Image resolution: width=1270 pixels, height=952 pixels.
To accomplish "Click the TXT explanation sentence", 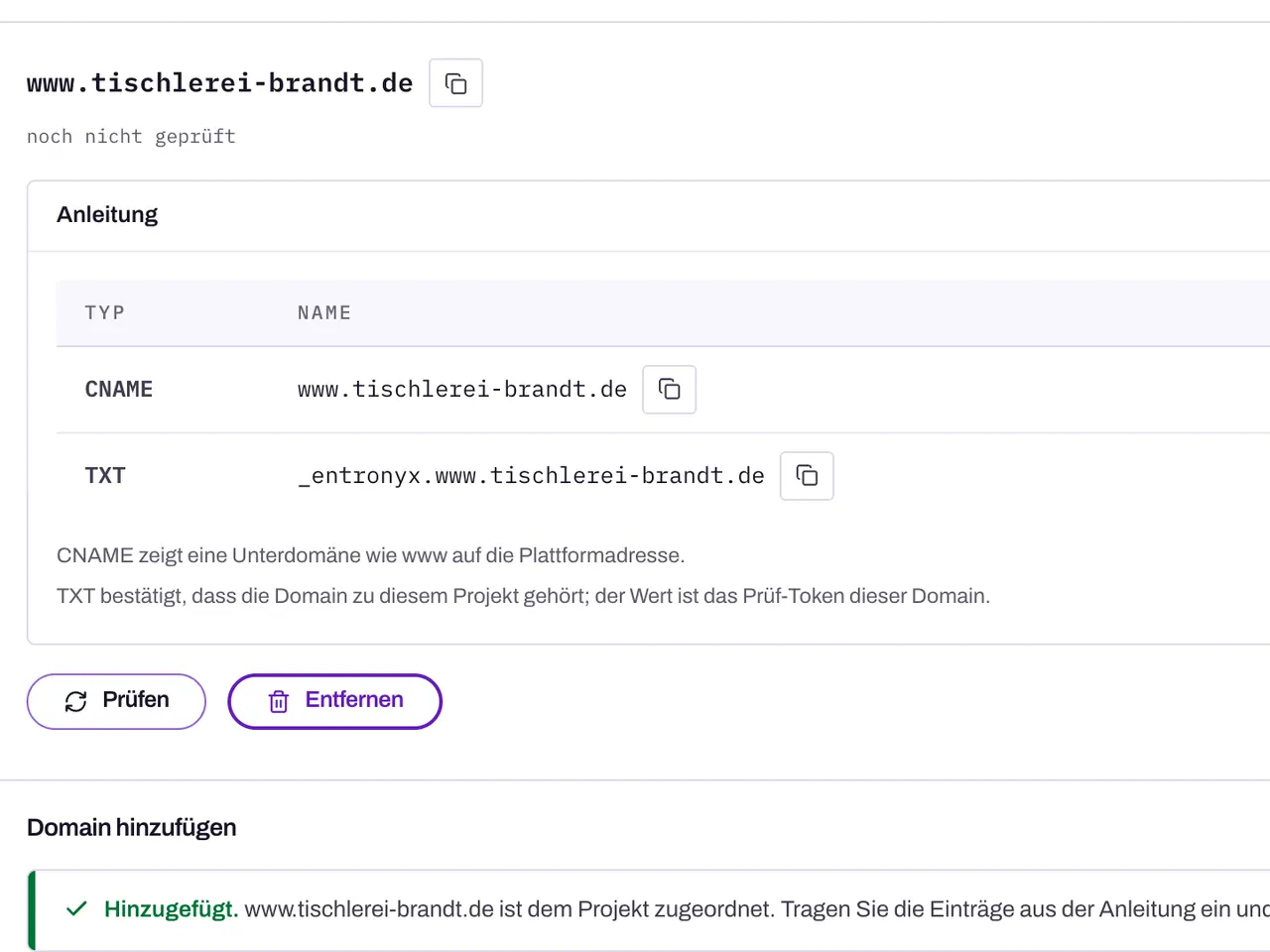I will pyautogui.click(x=524, y=596).
